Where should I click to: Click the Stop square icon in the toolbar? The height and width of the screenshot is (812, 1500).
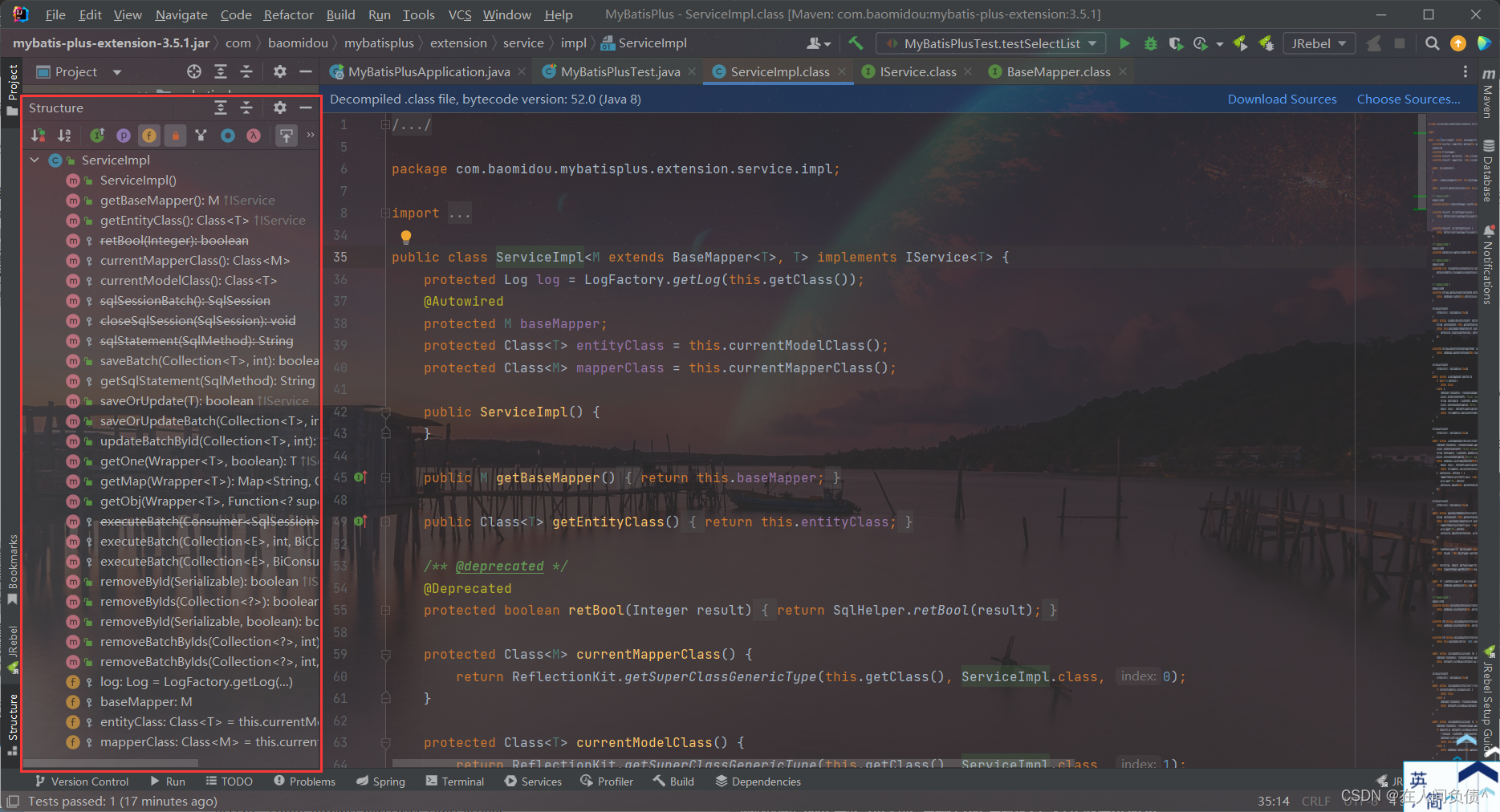point(1400,43)
